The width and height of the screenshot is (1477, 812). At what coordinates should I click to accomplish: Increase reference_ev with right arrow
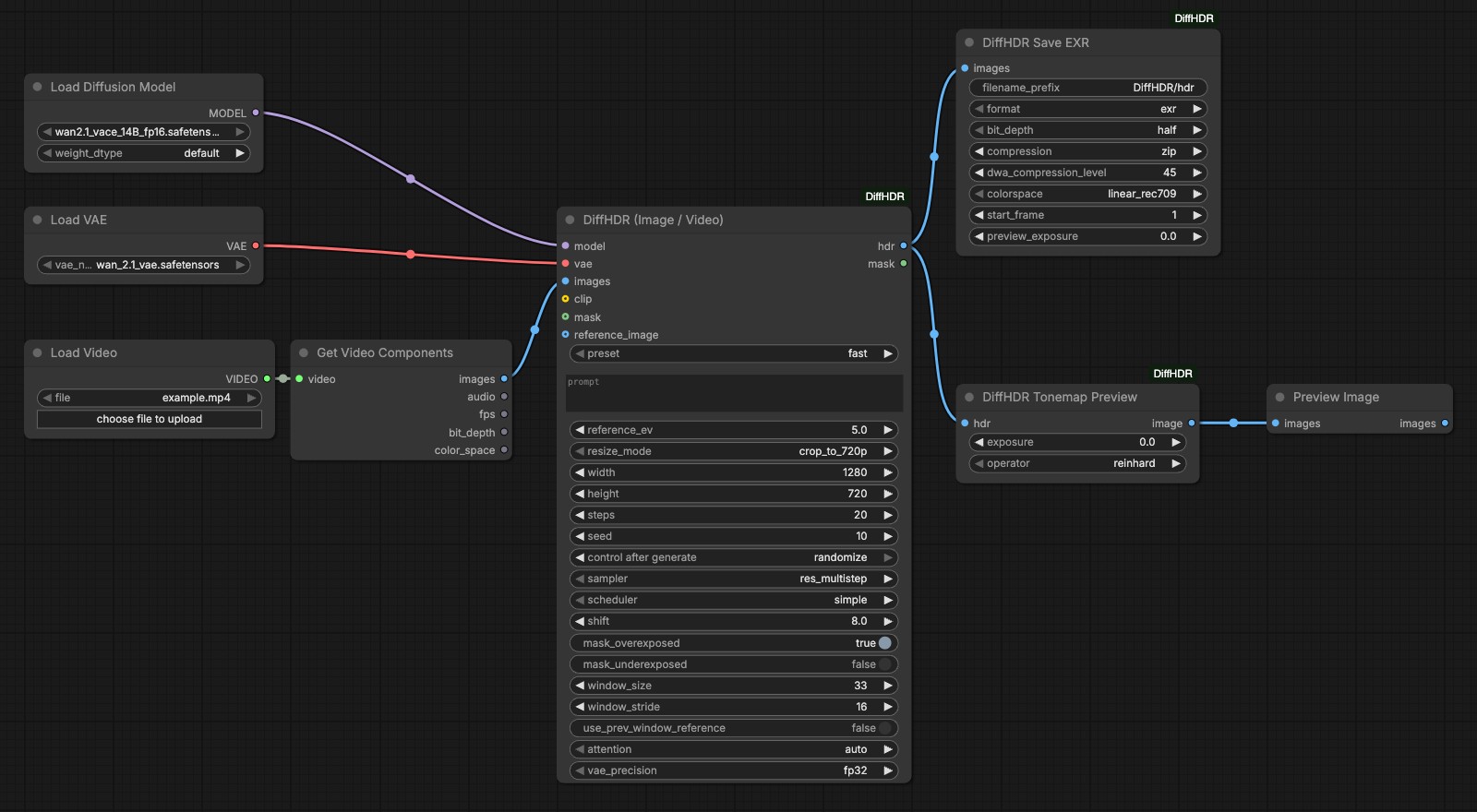(x=888, y=430)
